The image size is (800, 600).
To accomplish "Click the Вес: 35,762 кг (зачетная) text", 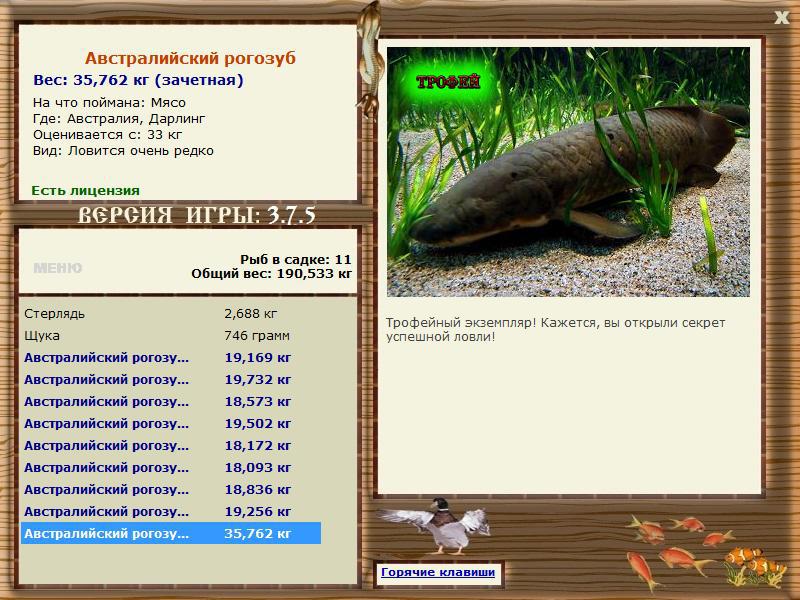I will (x=138, y=80).
